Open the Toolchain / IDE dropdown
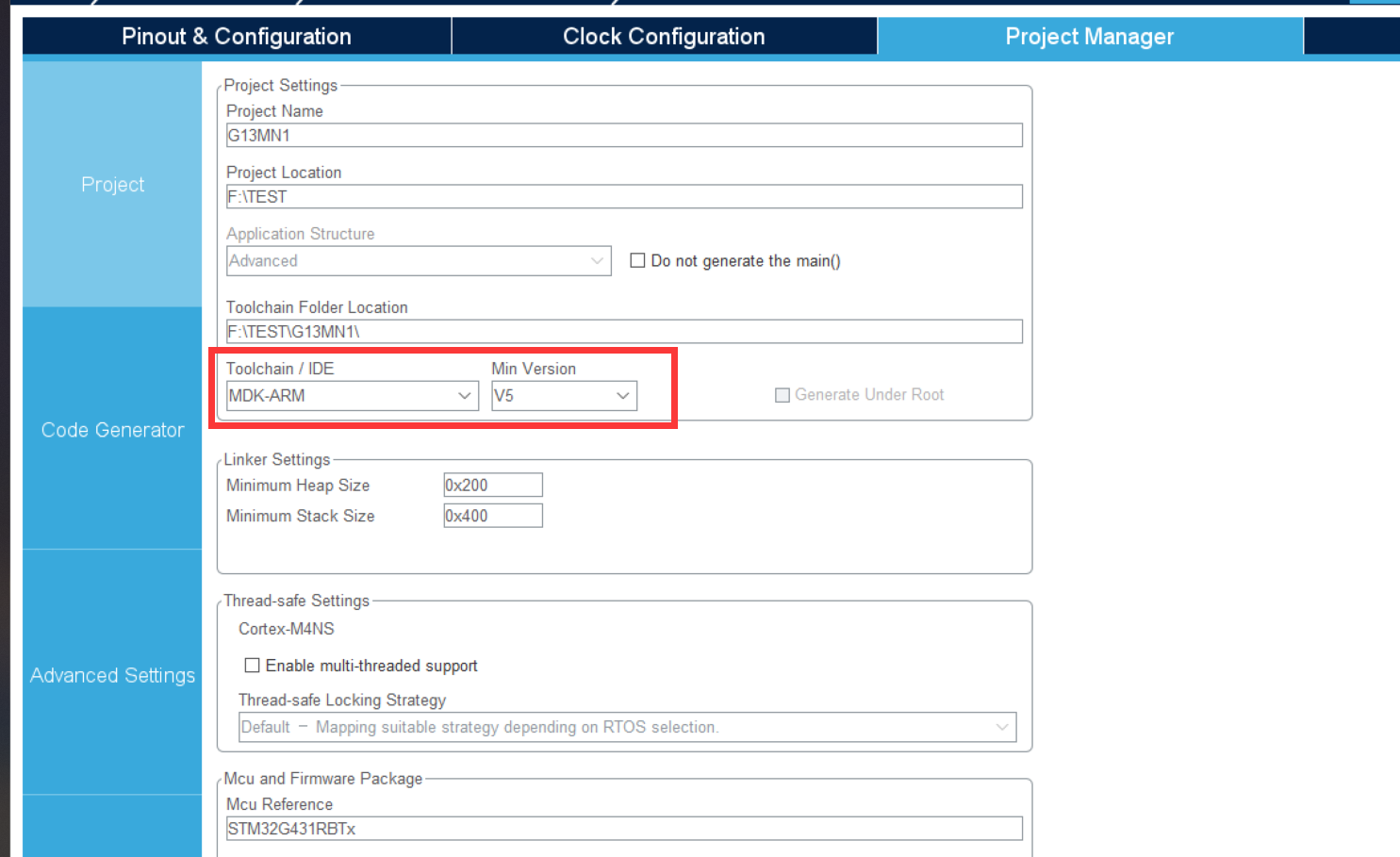Viewport: 1400px width, 857px height. pyautogui.click(x=352, y=396)
